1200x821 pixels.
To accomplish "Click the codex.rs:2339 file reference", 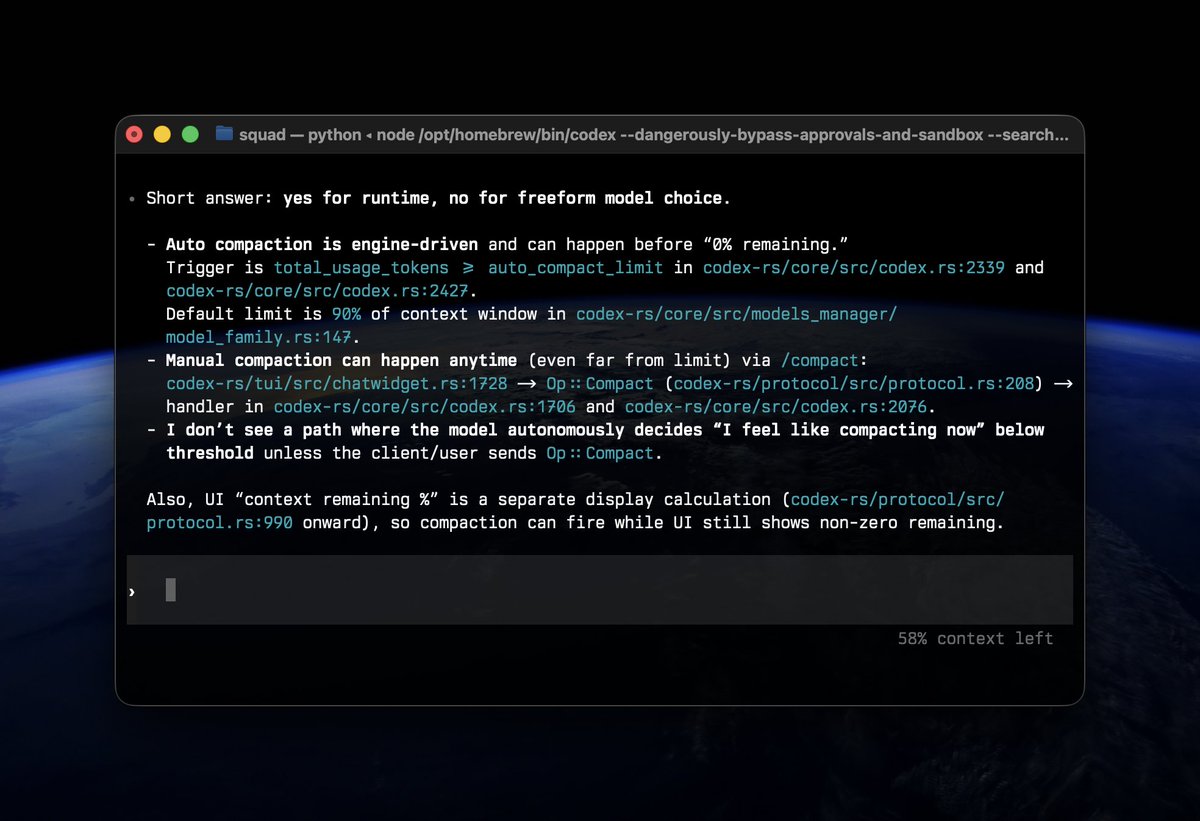I will [854, 268].
